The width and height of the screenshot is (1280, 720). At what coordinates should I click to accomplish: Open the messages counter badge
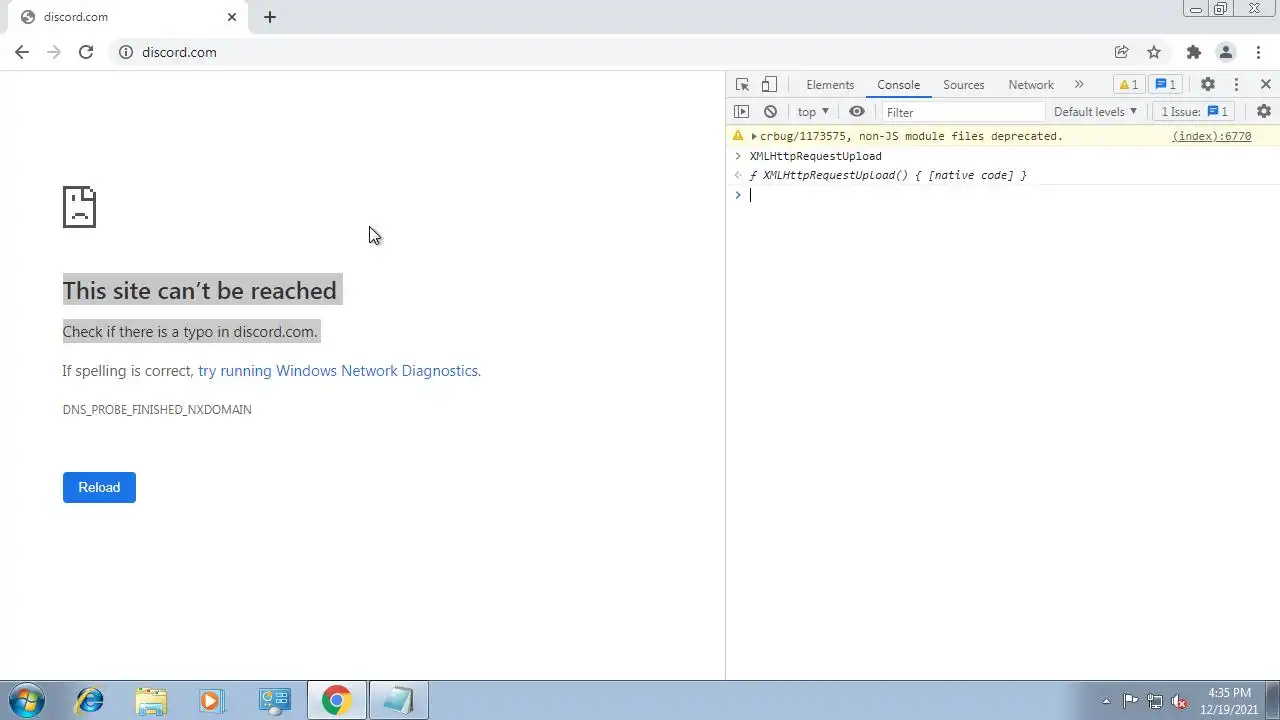click(x=1165, y=85)
